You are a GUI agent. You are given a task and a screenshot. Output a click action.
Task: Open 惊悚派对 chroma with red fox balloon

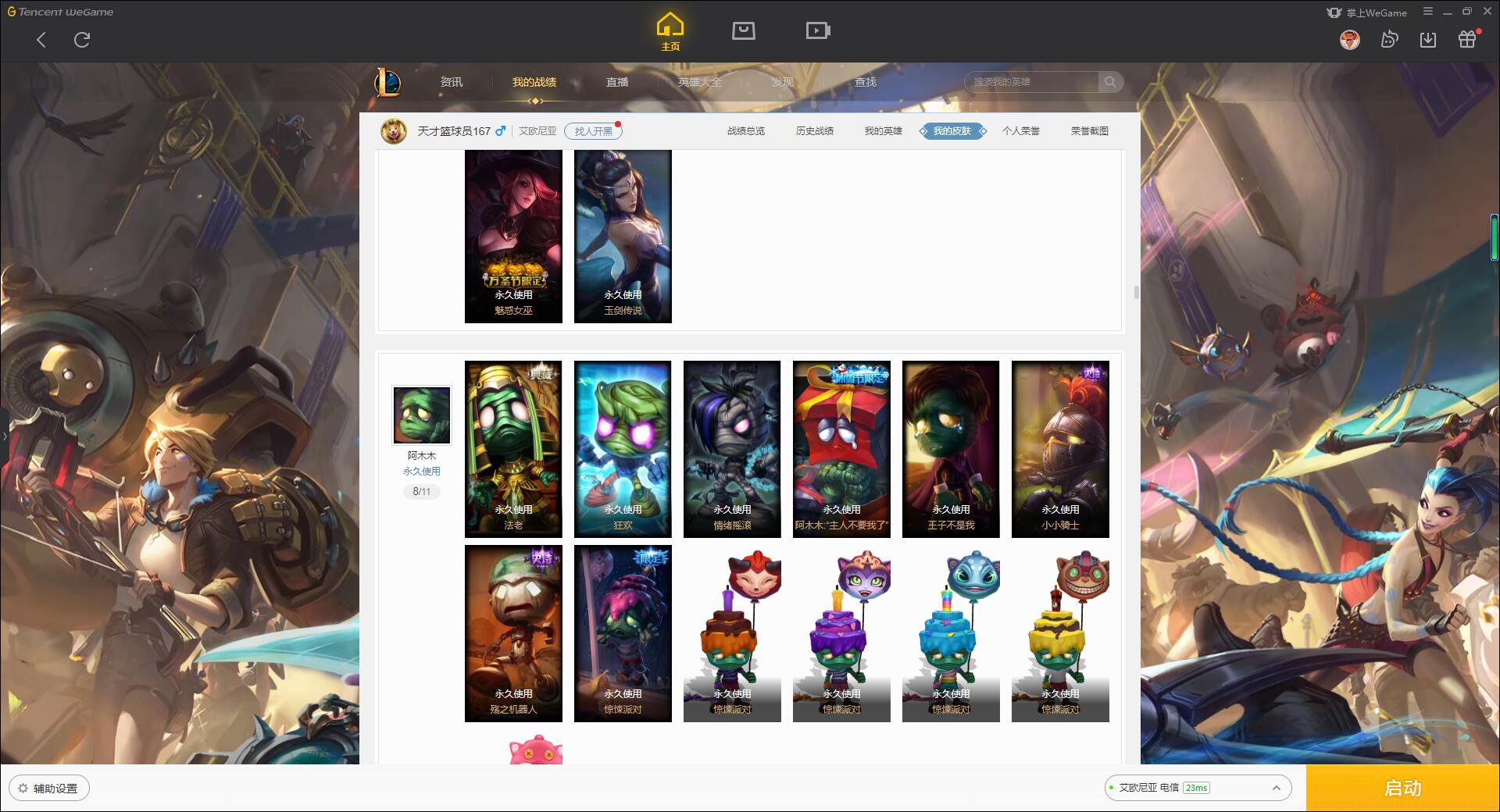click(732, 633)
